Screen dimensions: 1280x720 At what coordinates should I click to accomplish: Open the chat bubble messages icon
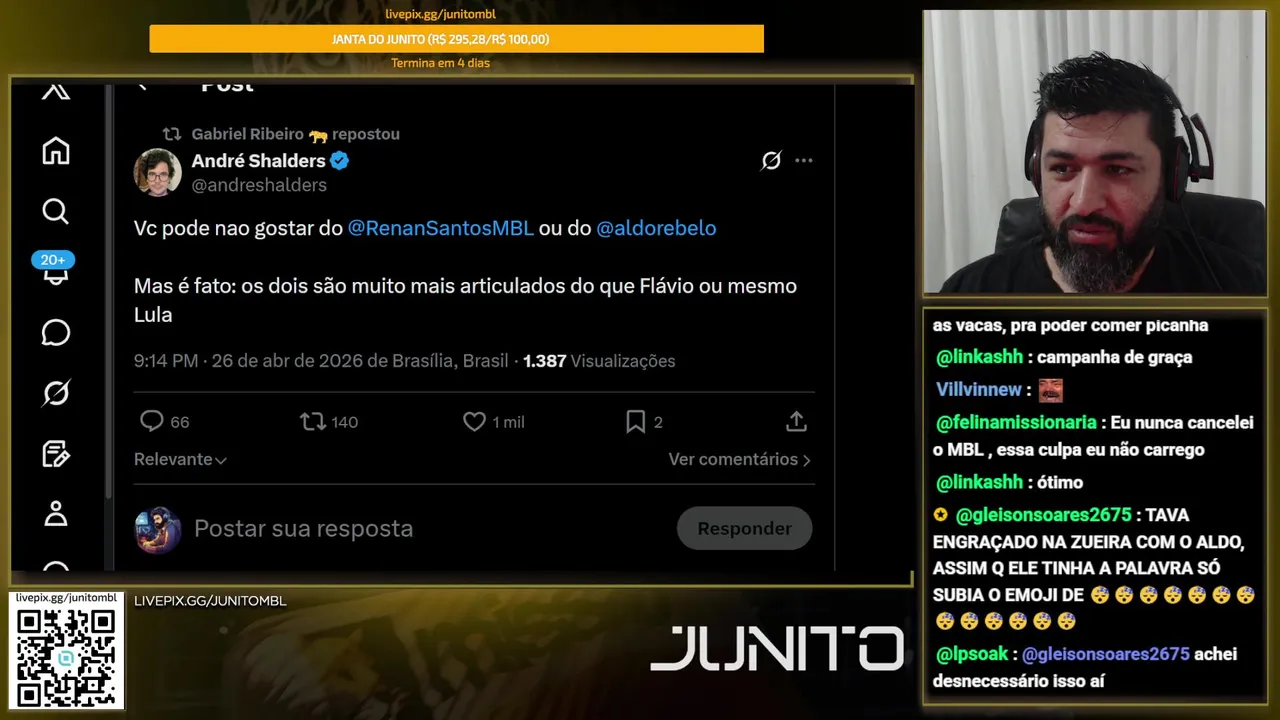56,333
